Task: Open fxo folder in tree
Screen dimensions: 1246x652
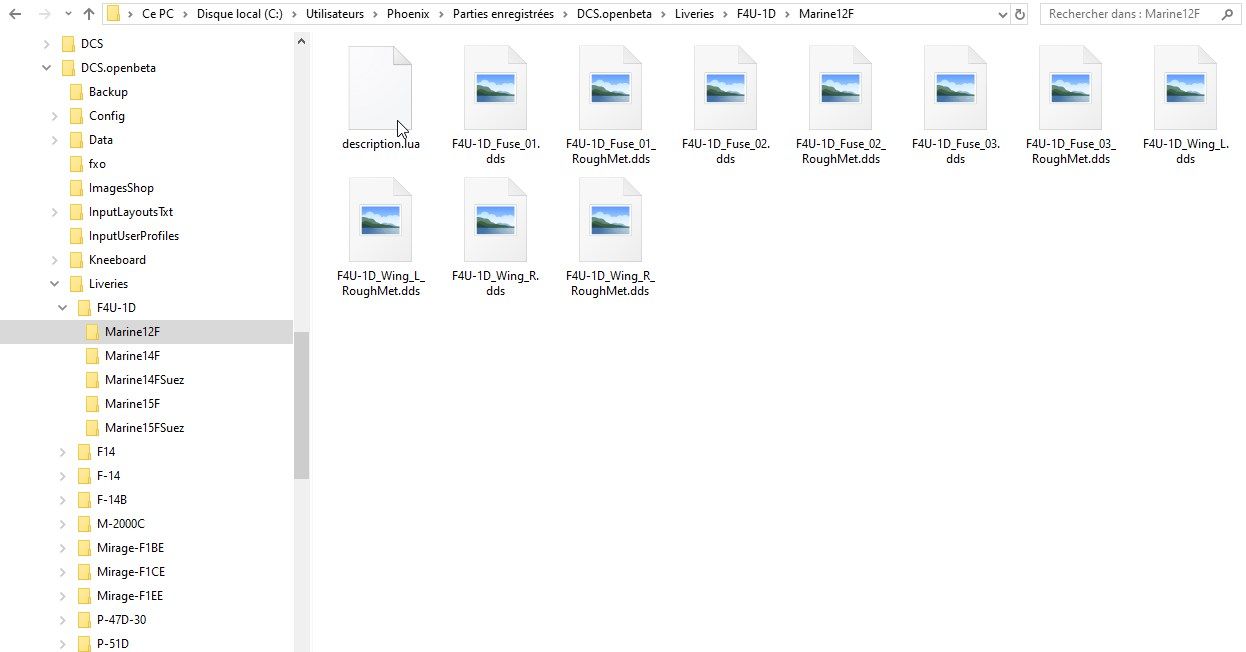Action: pyautogui.click(x=97, y=164)
